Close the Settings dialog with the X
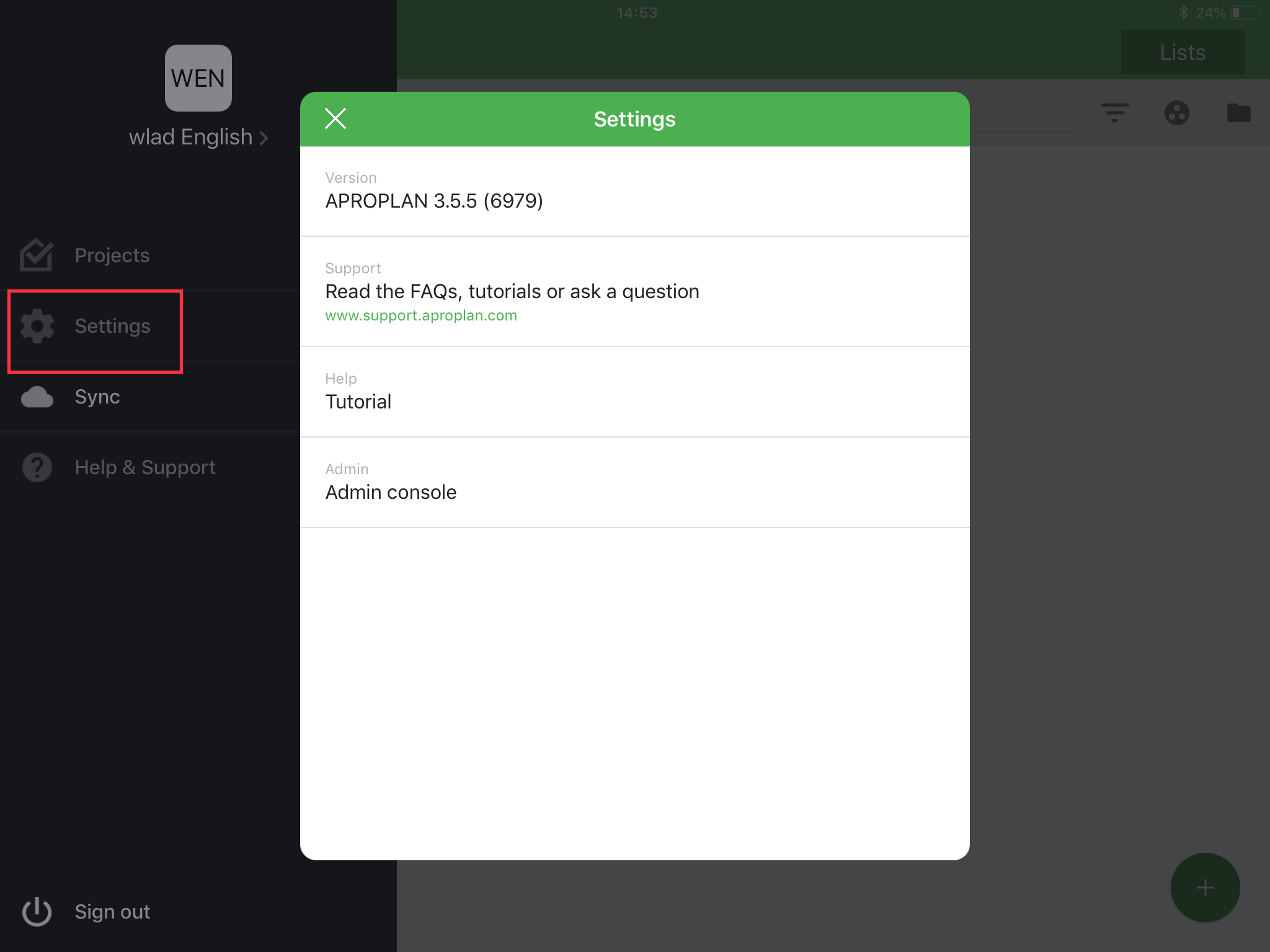1270x952 pixels. click(335, 118)
